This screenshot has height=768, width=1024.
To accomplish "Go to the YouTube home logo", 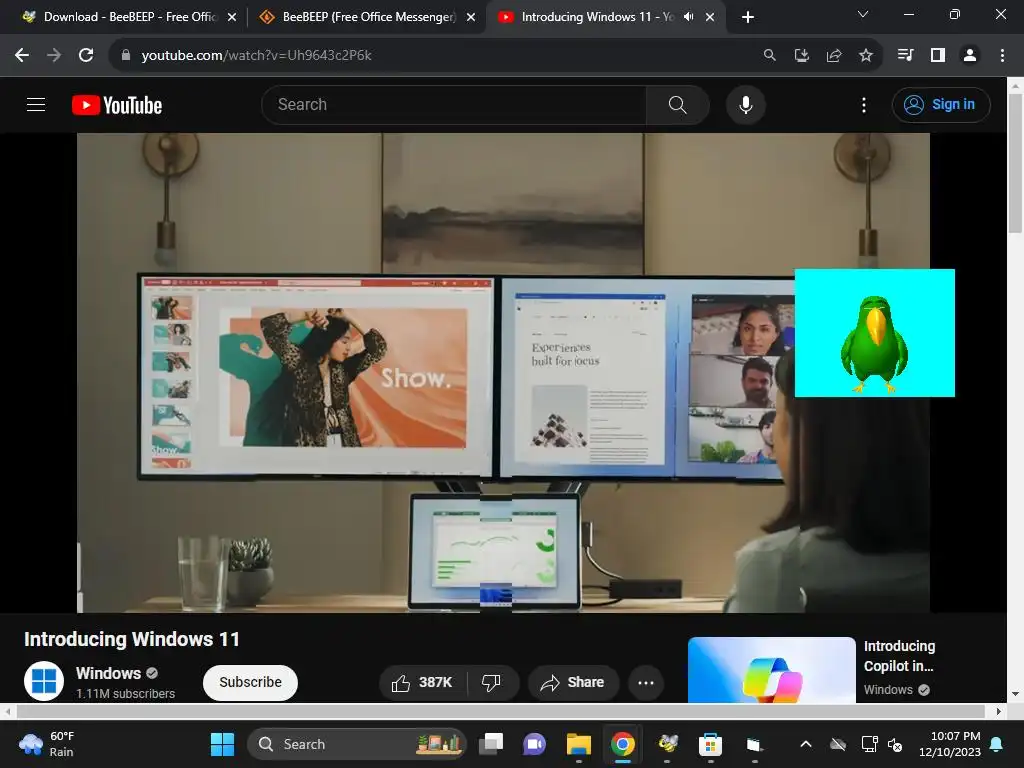I will click(x=117, y=105).
